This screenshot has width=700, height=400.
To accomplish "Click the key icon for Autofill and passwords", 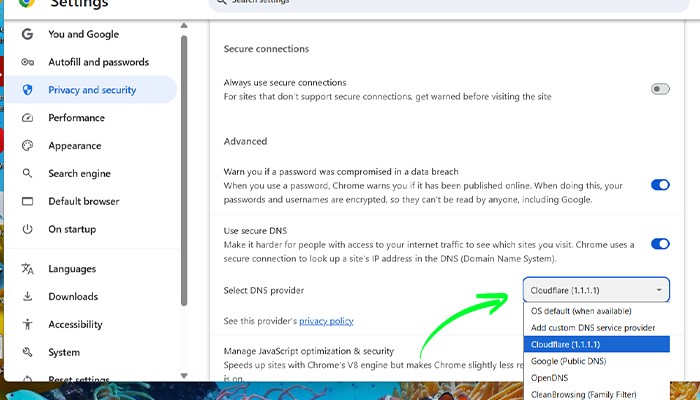I will point(27,62).
